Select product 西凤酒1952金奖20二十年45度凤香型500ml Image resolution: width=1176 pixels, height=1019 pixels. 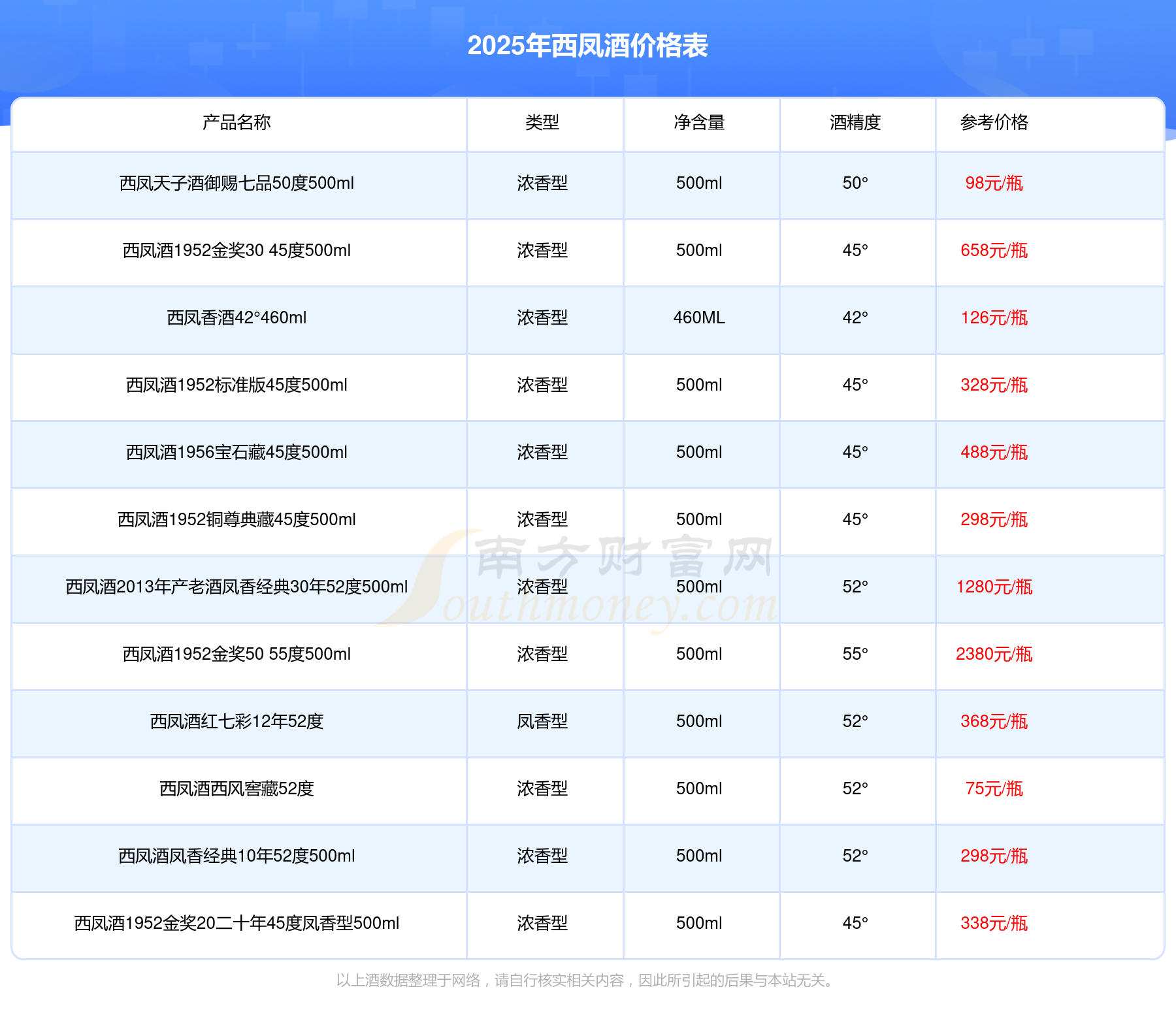(x=237, y=924)
